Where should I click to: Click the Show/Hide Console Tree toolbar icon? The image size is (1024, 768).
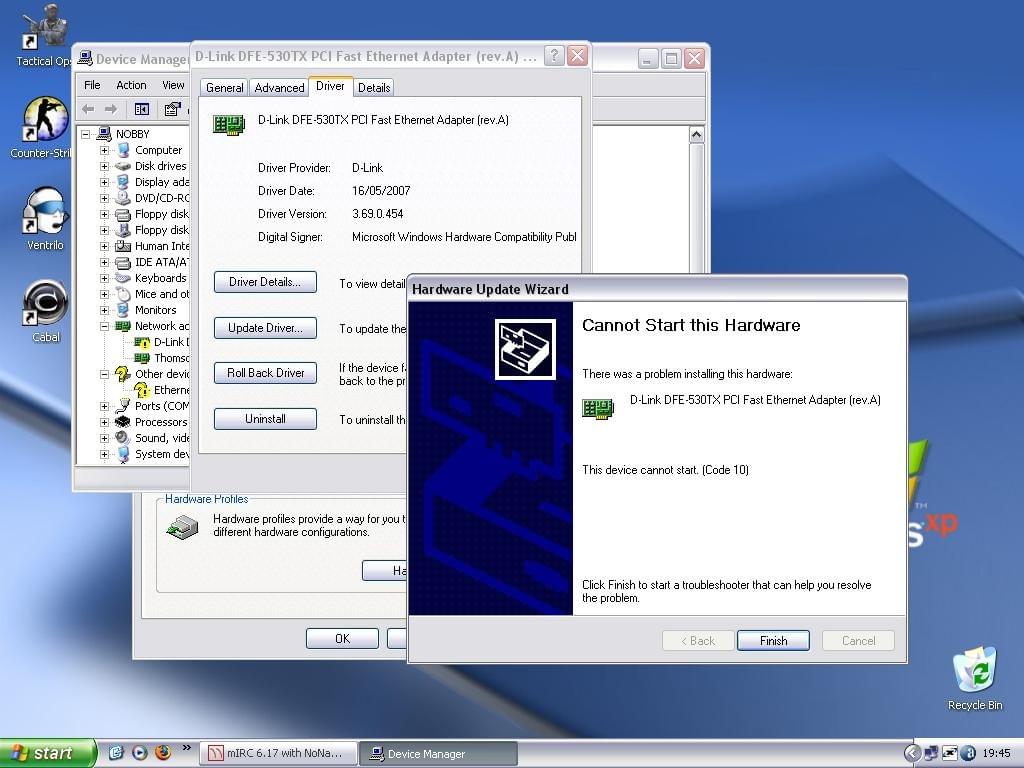[141, 108]
